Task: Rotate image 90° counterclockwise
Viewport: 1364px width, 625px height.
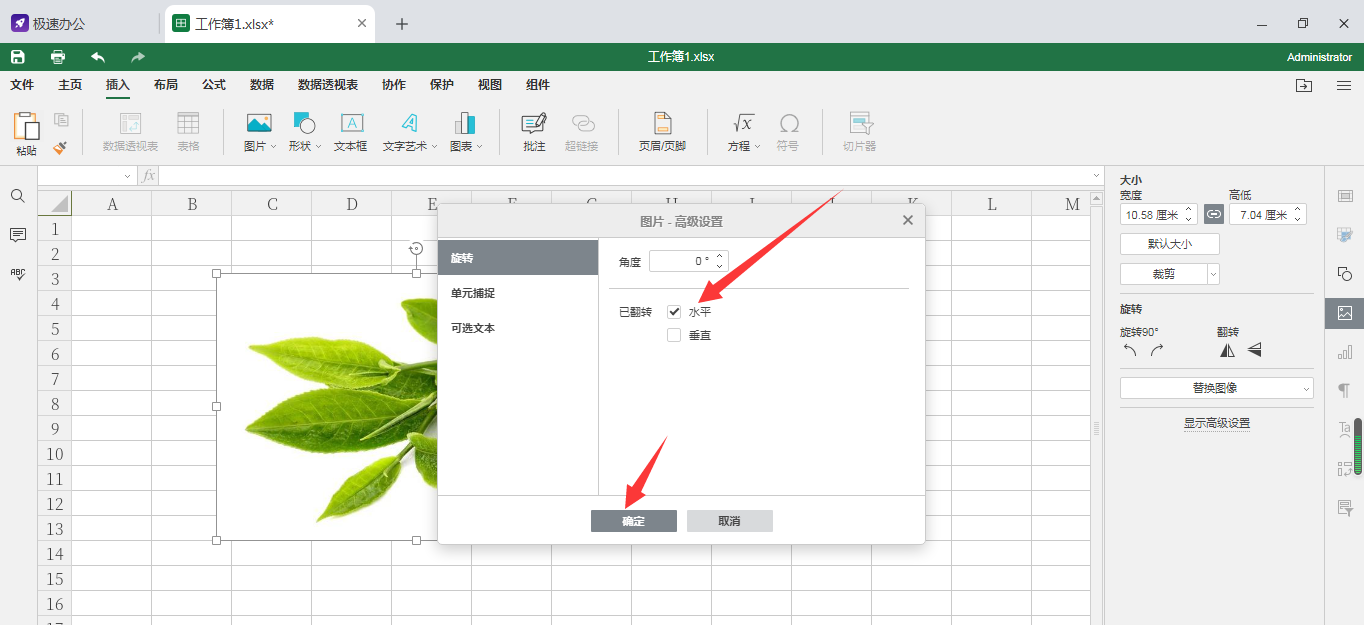Action: 1130,350
